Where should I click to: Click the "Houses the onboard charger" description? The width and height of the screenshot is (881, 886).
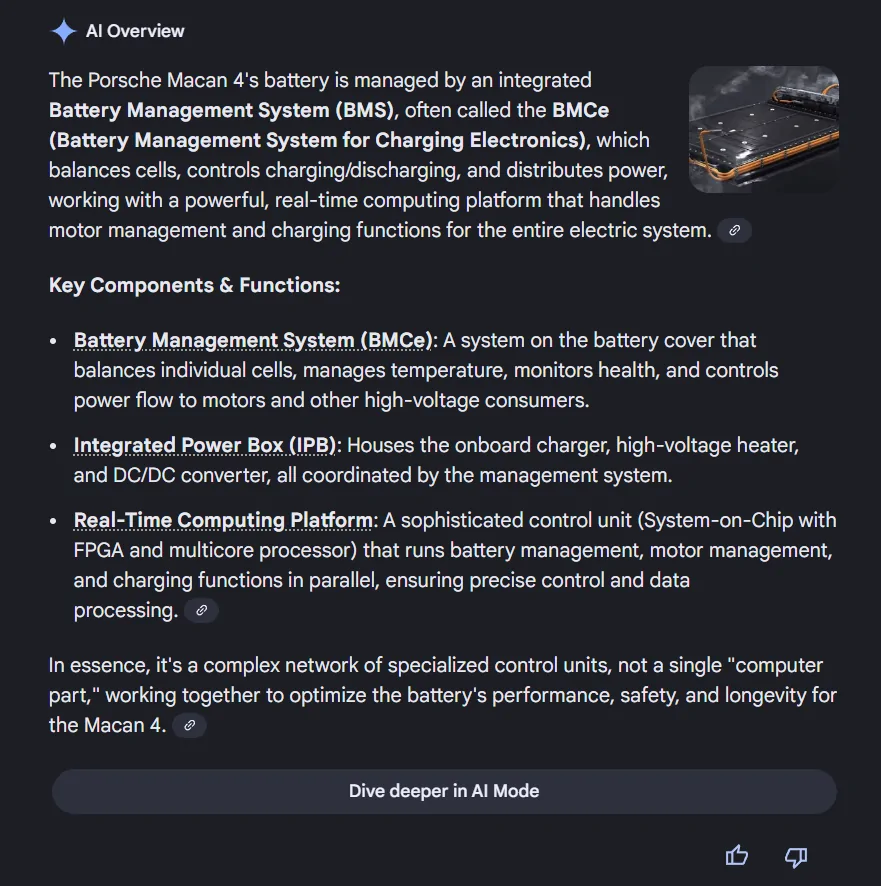coord(572,445)
